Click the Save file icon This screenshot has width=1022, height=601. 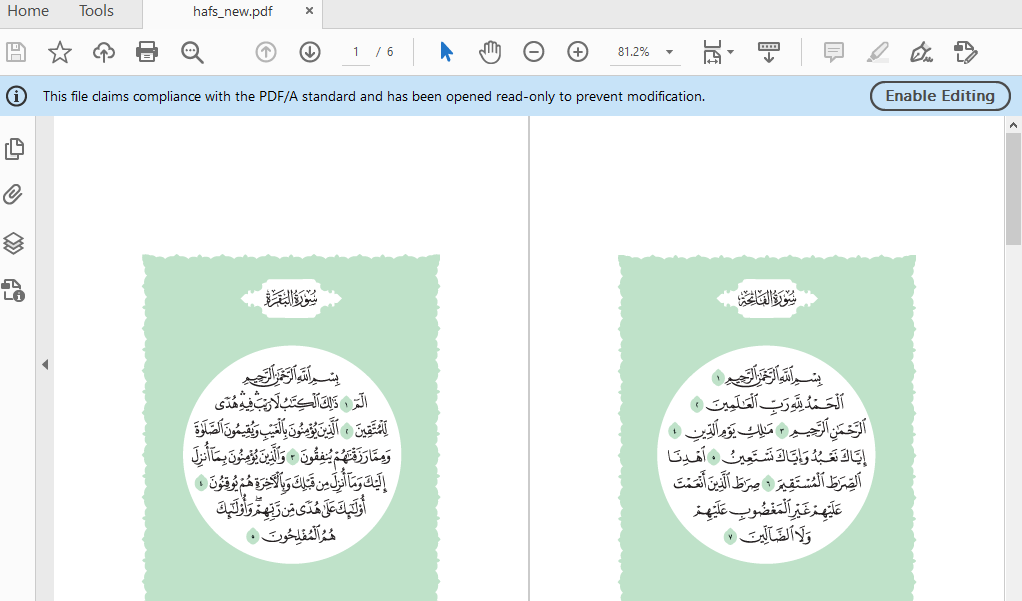coord(16,52)
